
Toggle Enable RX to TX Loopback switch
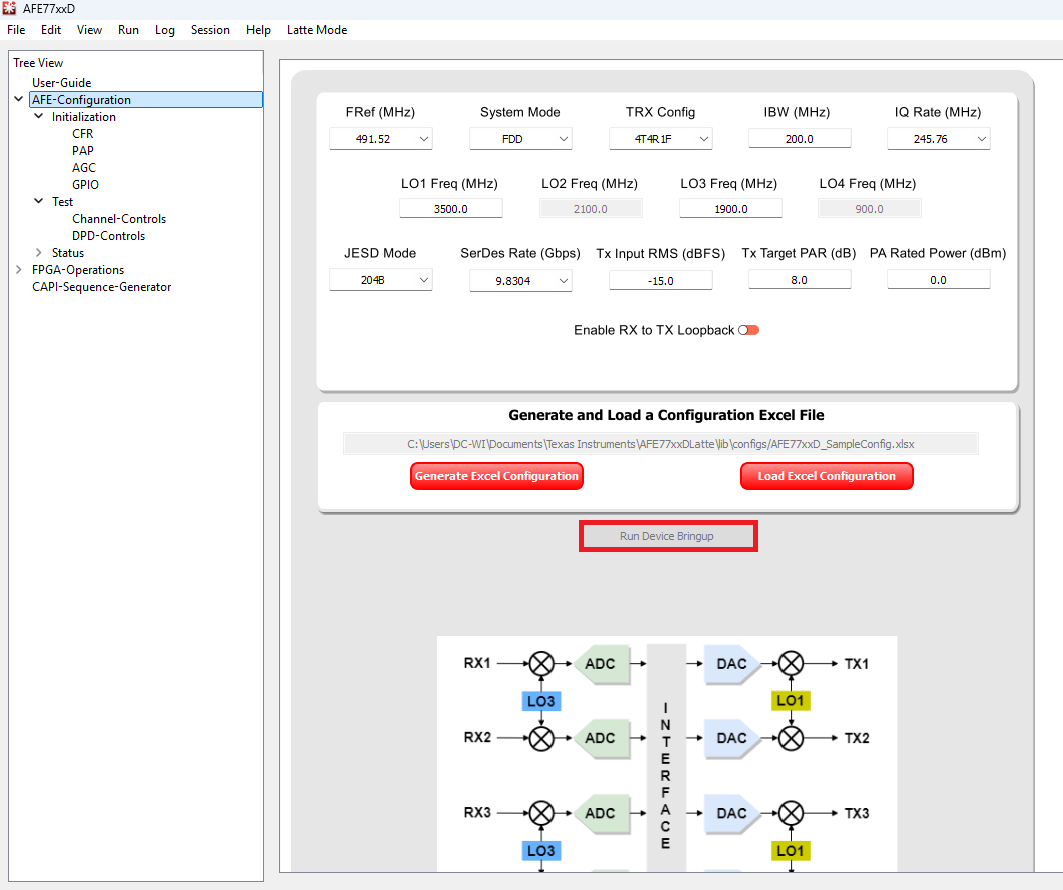tap(748, 330)
